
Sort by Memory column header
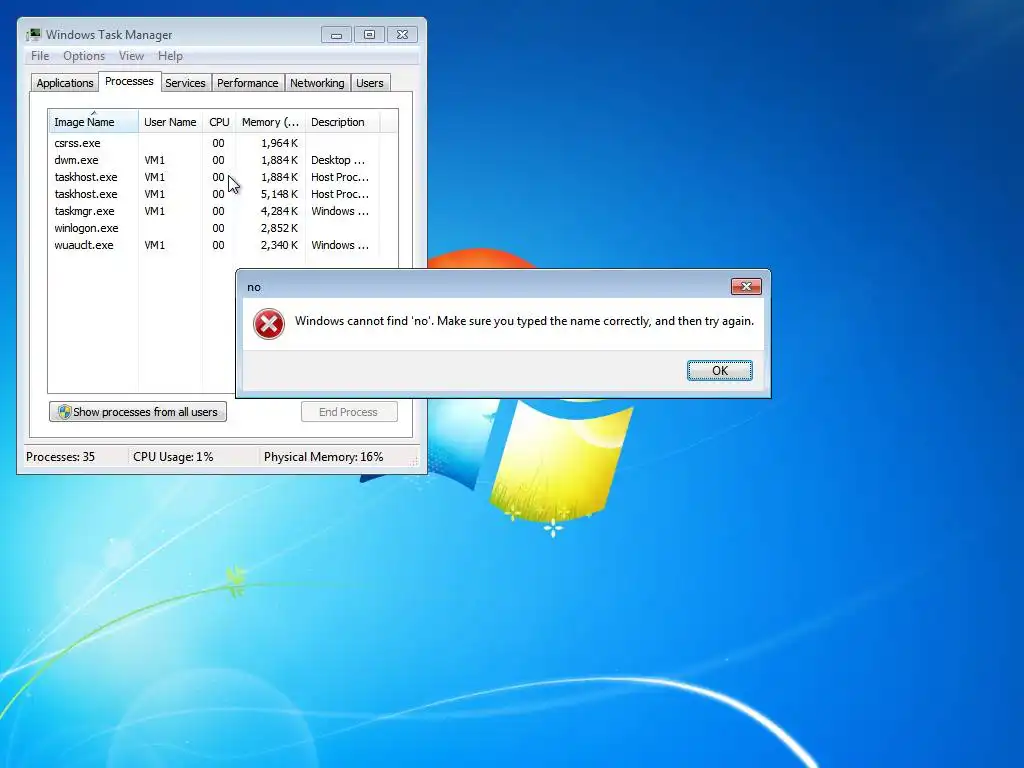[x=270, y=122]
